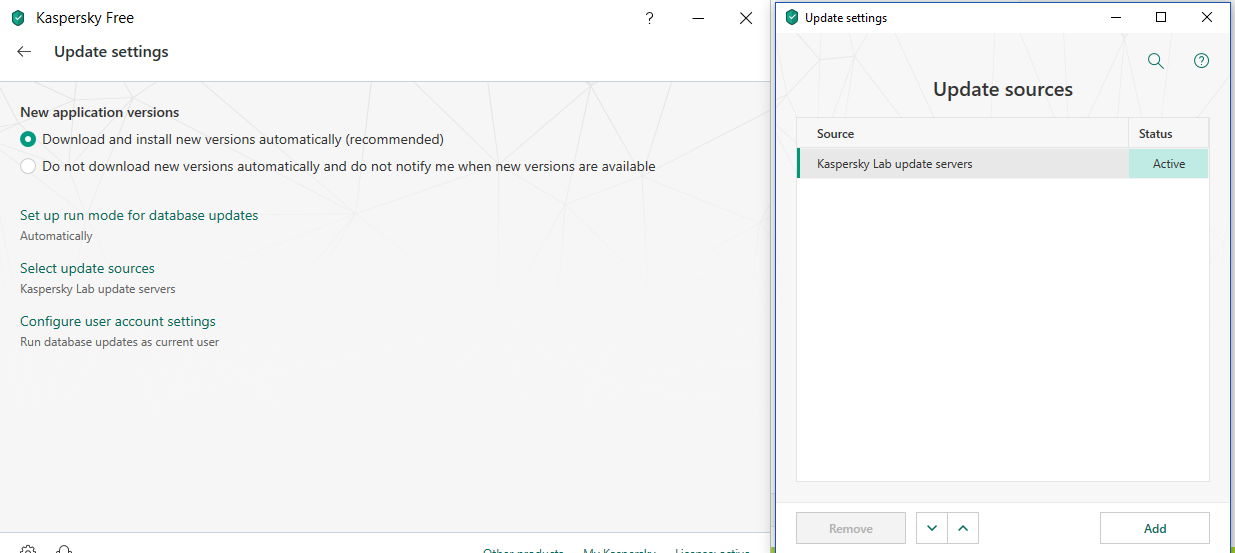Go back with the arrow beside Update settings
The height and width of the screenshot is (553, 1235).
pos(24,52)
